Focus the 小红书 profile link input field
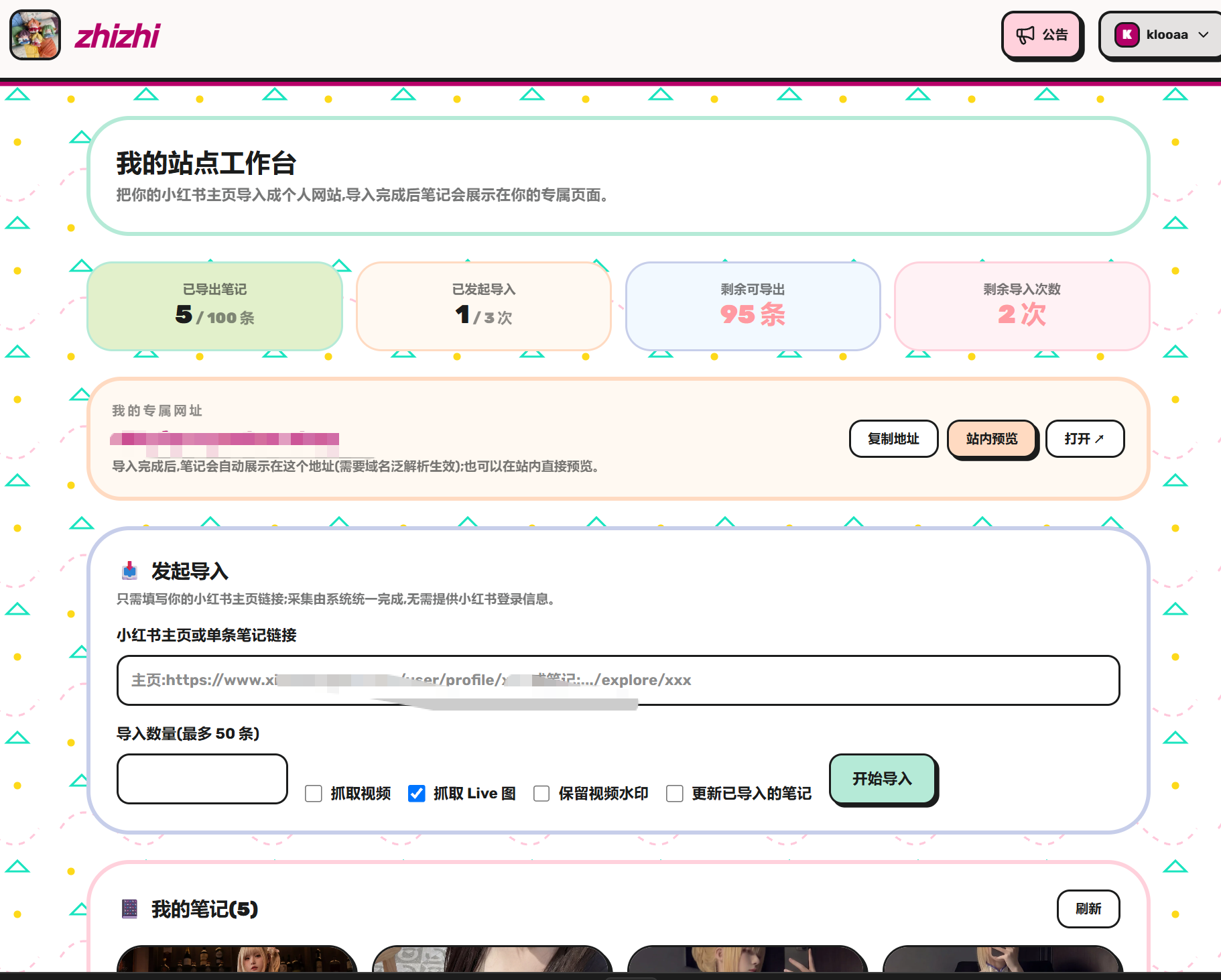This screenshot has width=1221, height=980. (x=618, y=680)
